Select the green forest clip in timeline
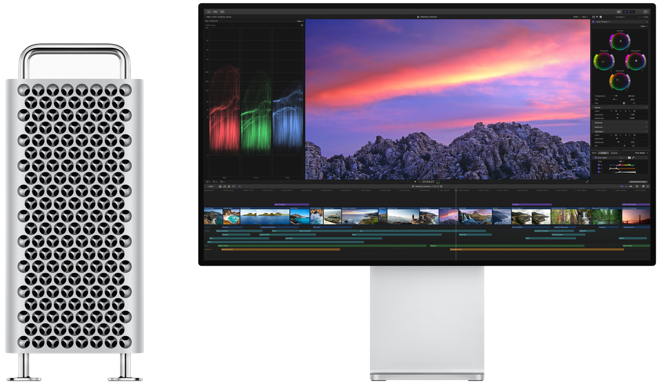Viewport: 660px width, 387px height. 606,216
